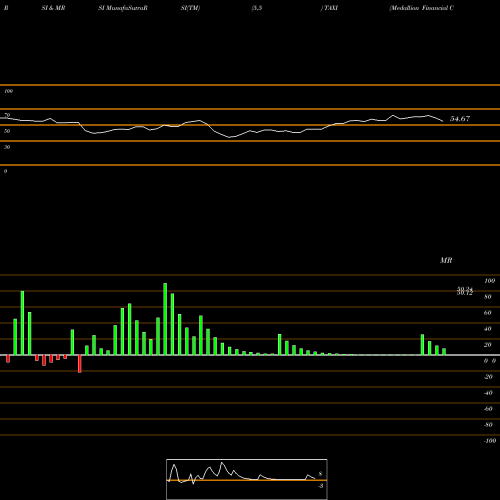Click the -3 label in the mini chart

coord(320,486)
